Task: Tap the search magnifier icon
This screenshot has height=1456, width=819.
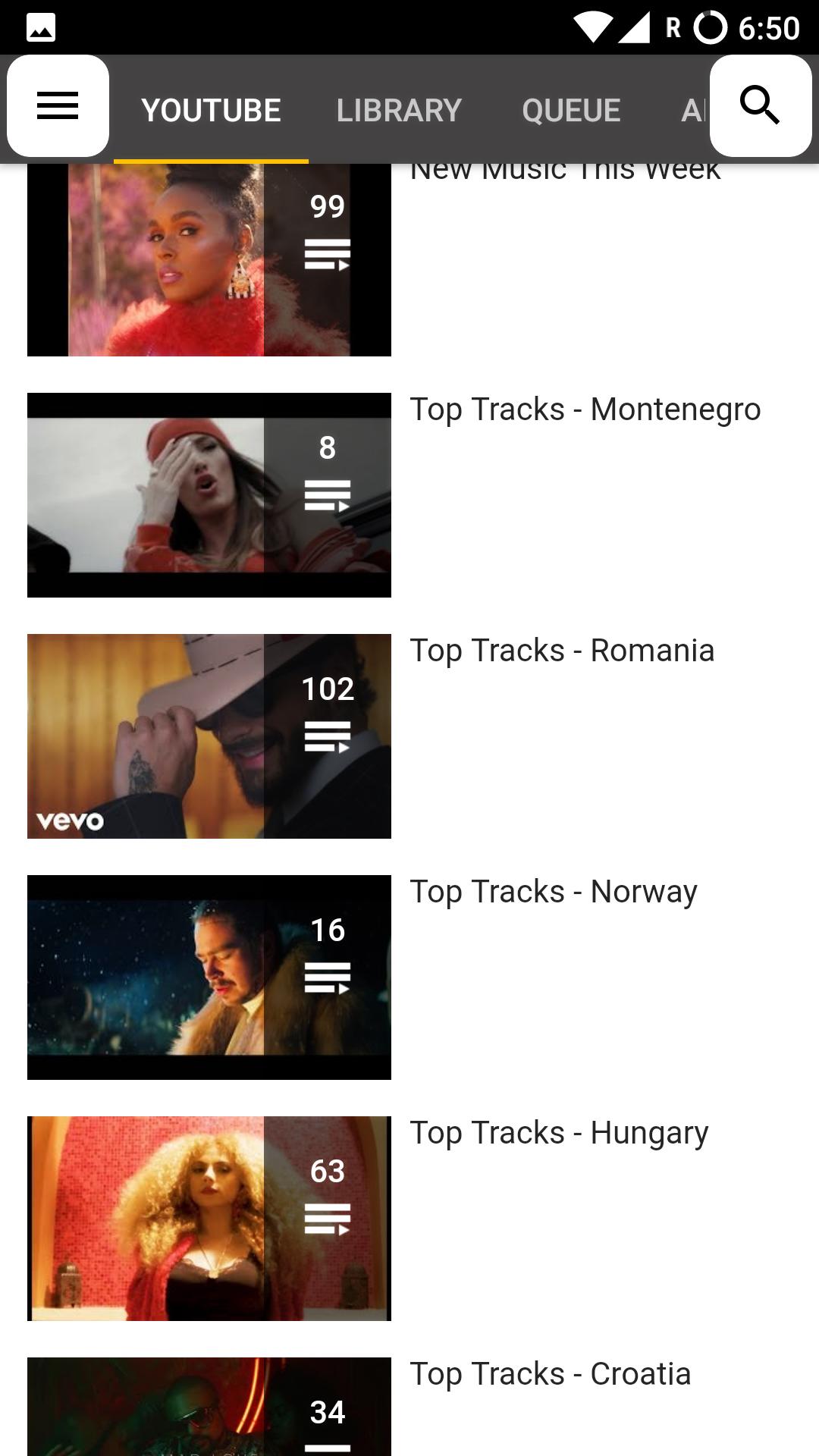Action: pyautogui.click(x=761, y=105)
